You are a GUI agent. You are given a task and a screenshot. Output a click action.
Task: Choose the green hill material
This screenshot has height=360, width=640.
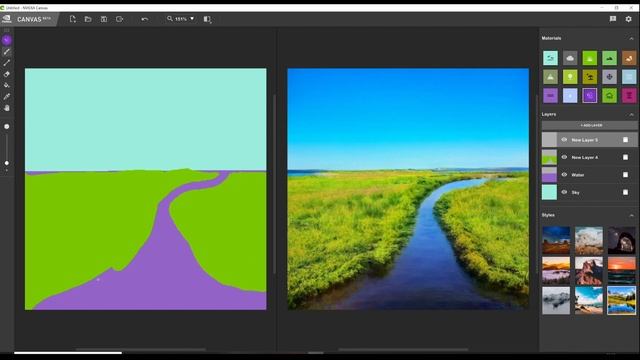click(609, 58)
